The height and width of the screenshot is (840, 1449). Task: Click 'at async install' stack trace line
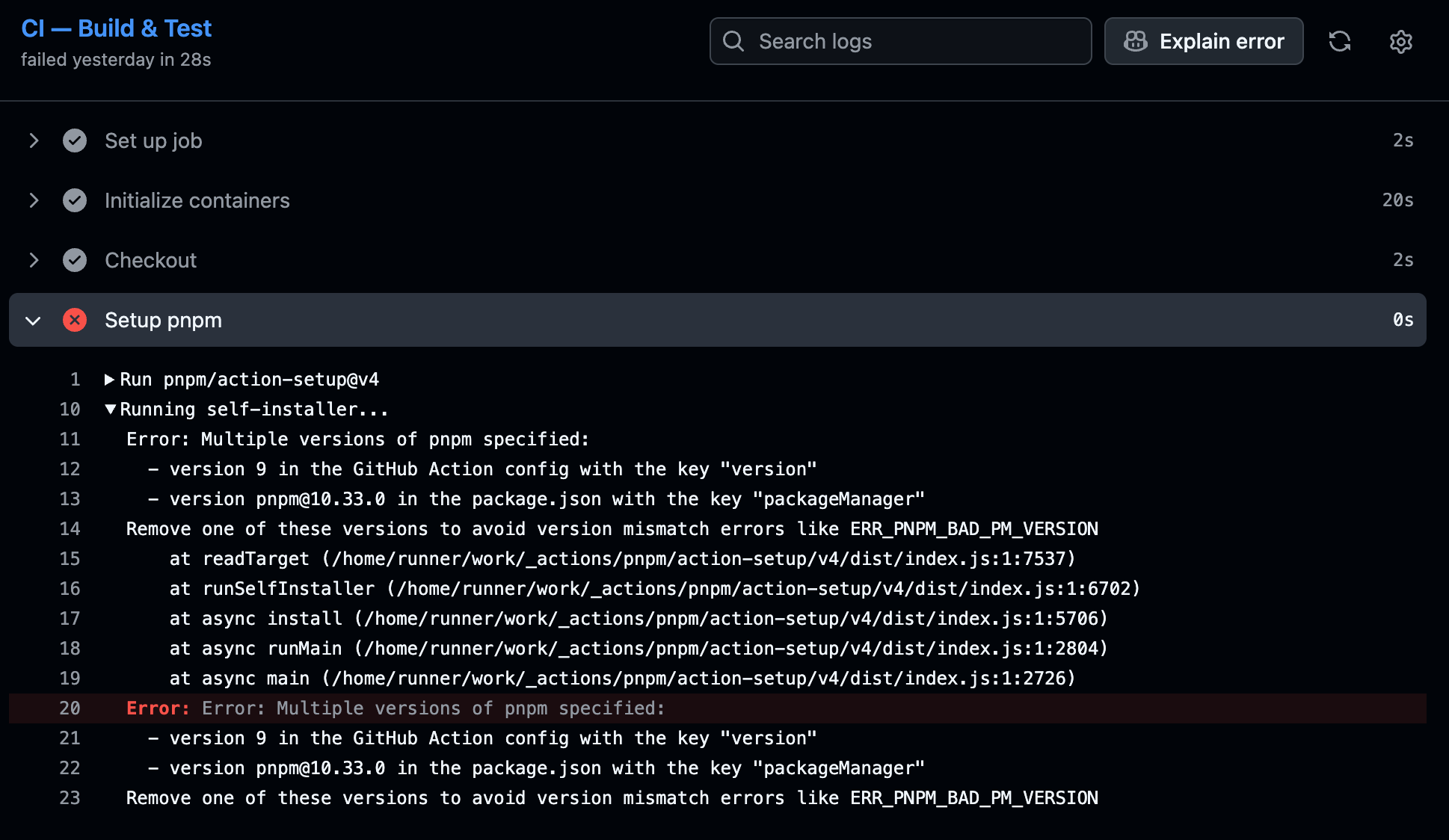(639, 619)
